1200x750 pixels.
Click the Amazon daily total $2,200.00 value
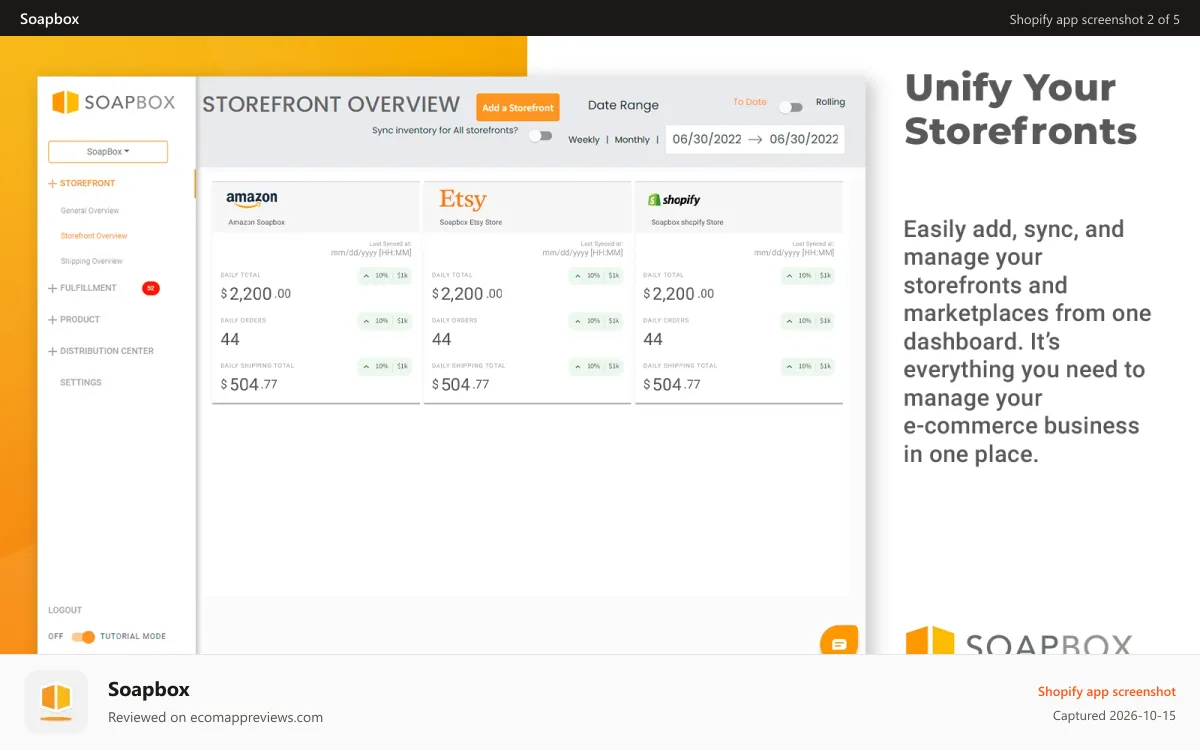click(x=256, y=294)
